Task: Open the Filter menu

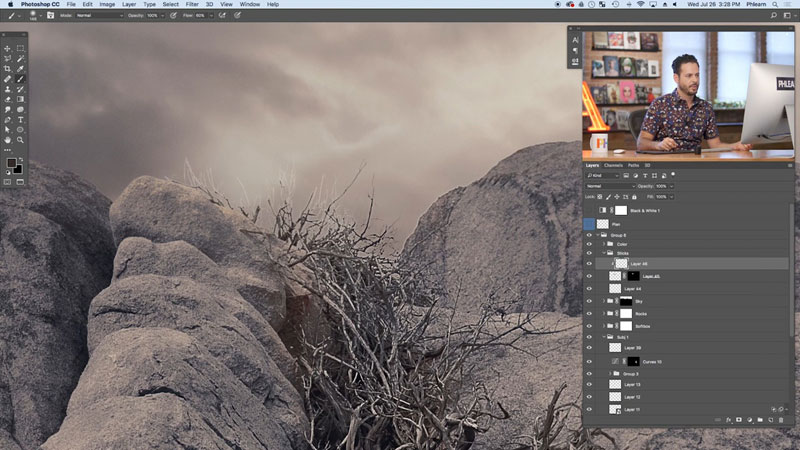Action: [192, 4]
